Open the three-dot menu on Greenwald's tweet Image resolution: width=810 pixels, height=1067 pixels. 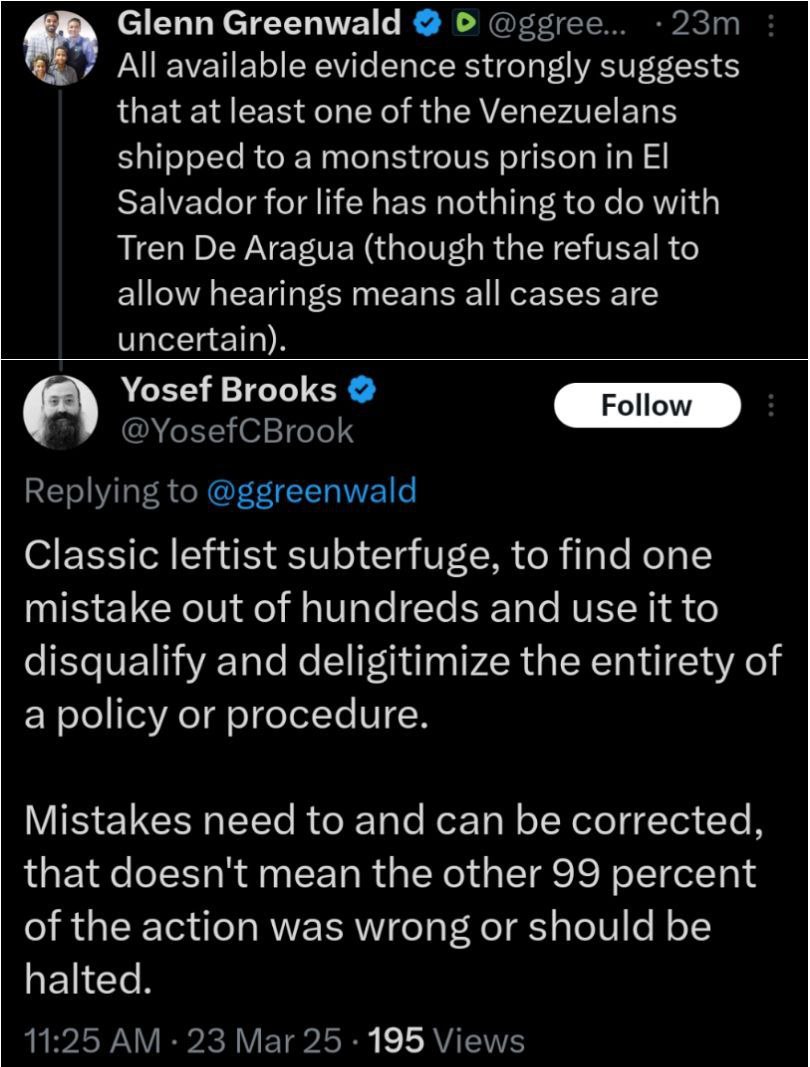pyautogui.click(x=771, y=25)
